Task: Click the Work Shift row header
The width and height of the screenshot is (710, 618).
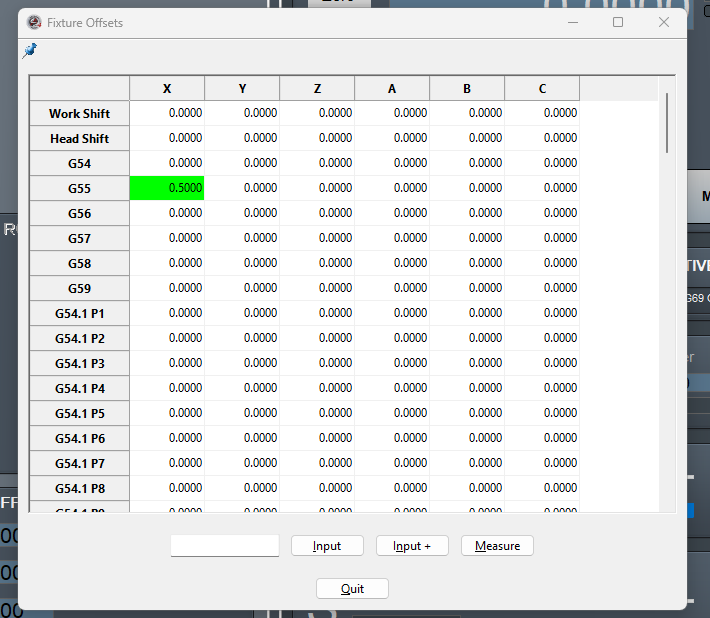Action: point(80,113)
